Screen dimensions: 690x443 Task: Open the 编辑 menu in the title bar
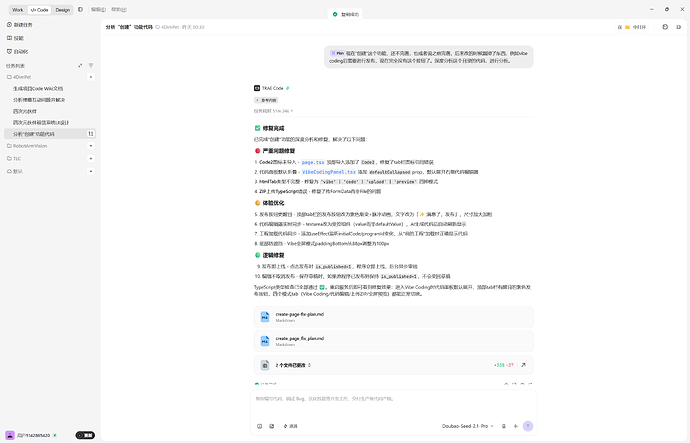coord(98,9)
